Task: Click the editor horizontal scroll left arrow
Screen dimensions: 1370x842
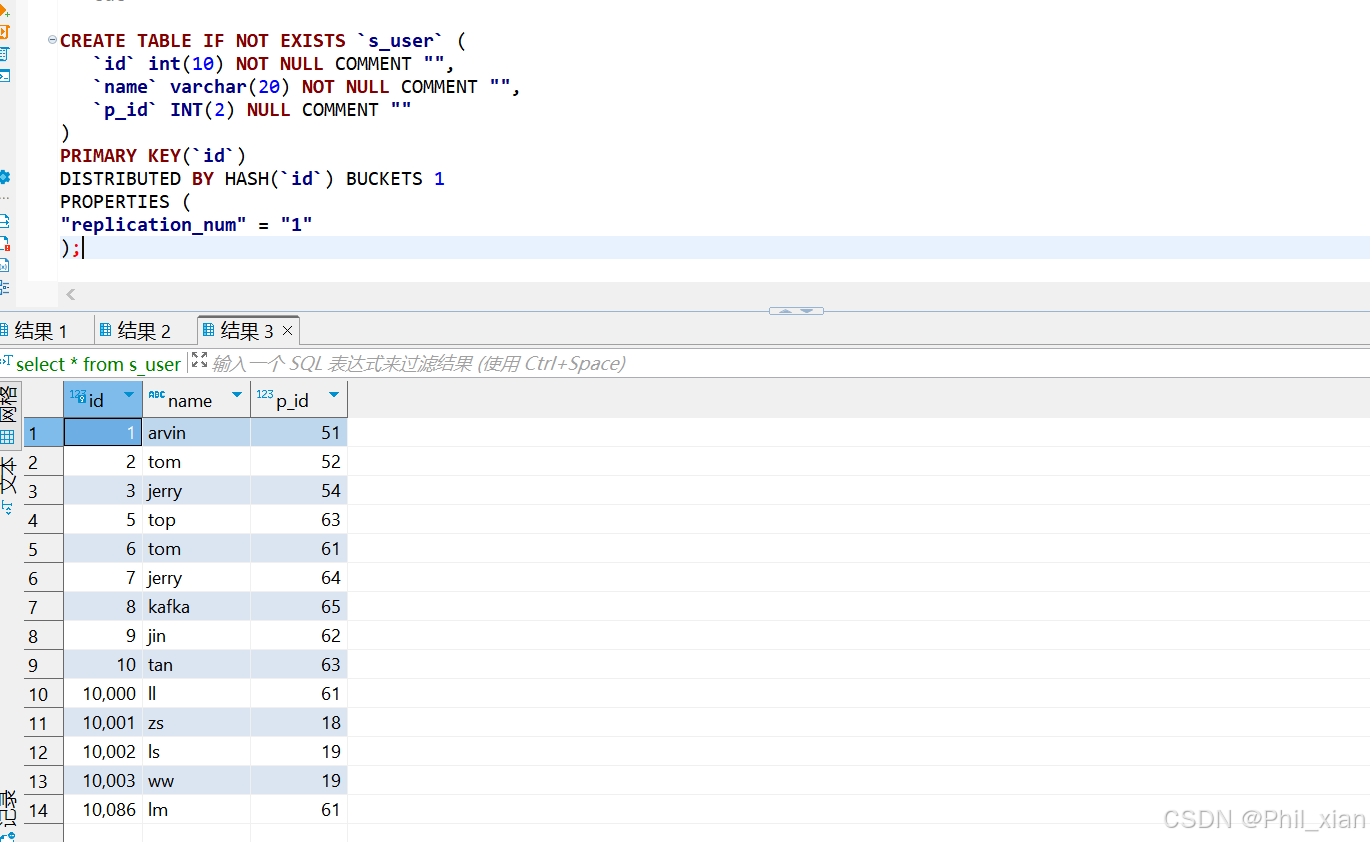Action: pos(70,295)
